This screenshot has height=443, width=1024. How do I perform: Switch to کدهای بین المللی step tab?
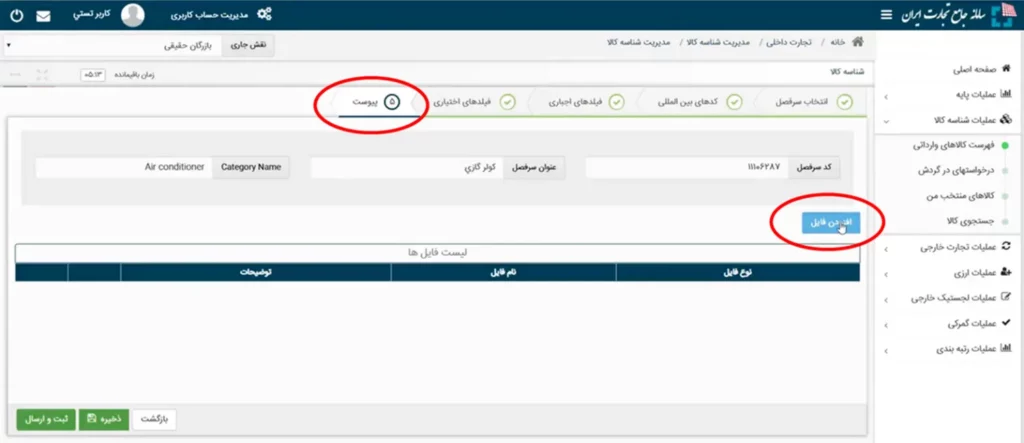[701, 103]
